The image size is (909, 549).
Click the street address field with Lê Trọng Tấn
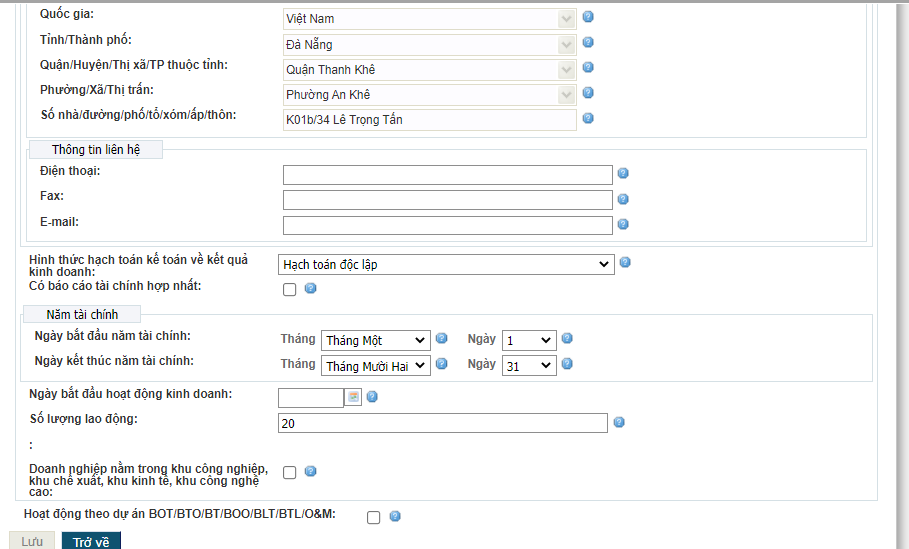click(430, 120)
